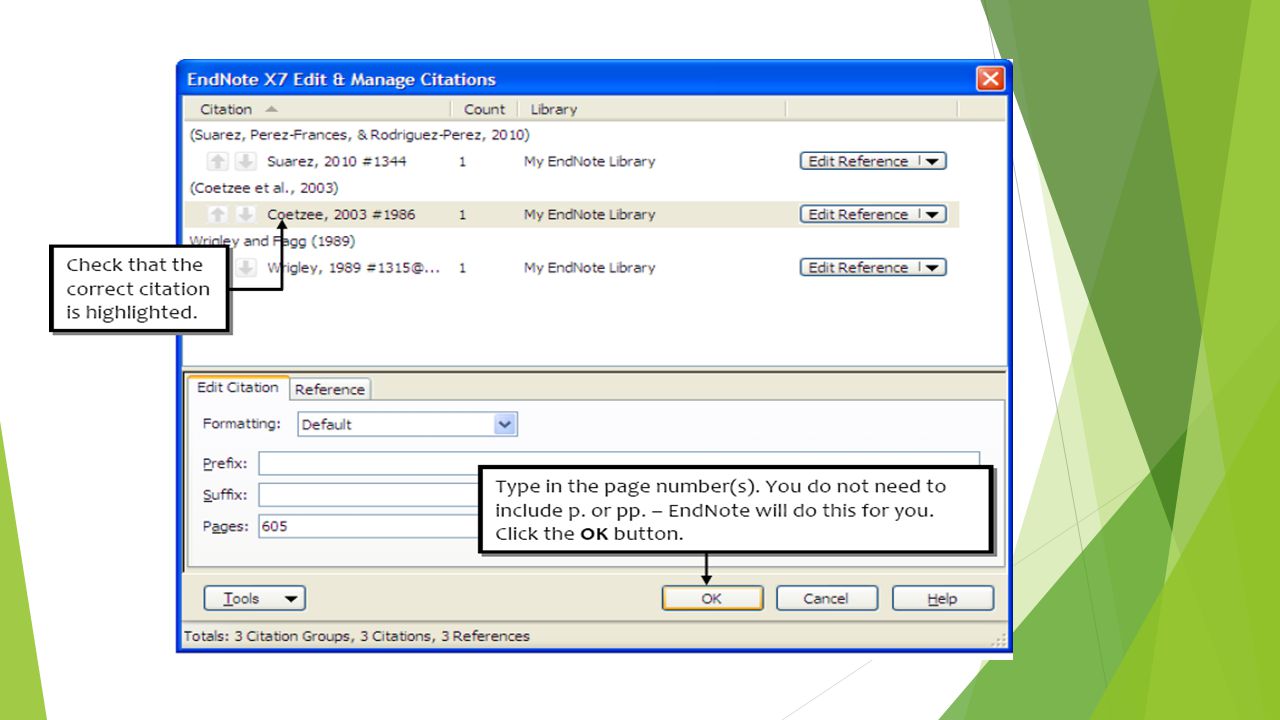Click Edit Reference for Coetzee, 2003
Screen dimensions: 1280x720
(x=858, y=214)
